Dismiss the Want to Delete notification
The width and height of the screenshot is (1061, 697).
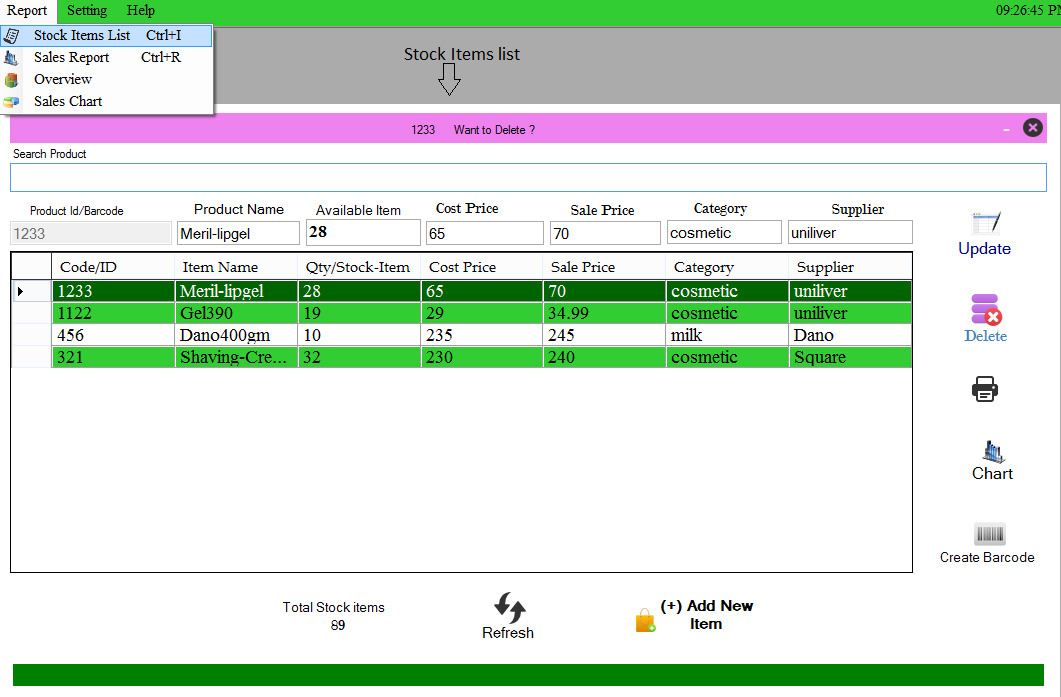coord(1033,127)
